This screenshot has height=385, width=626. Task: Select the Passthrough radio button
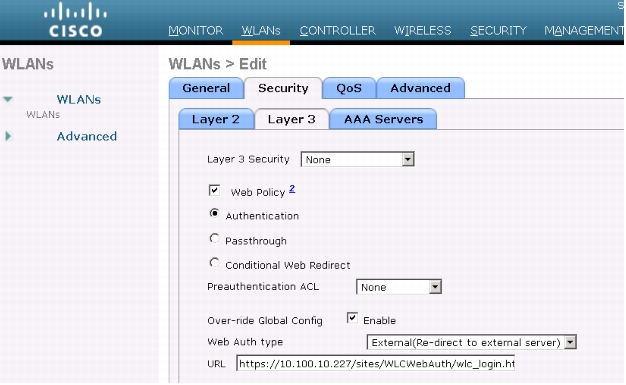click(x=214, y=238)
